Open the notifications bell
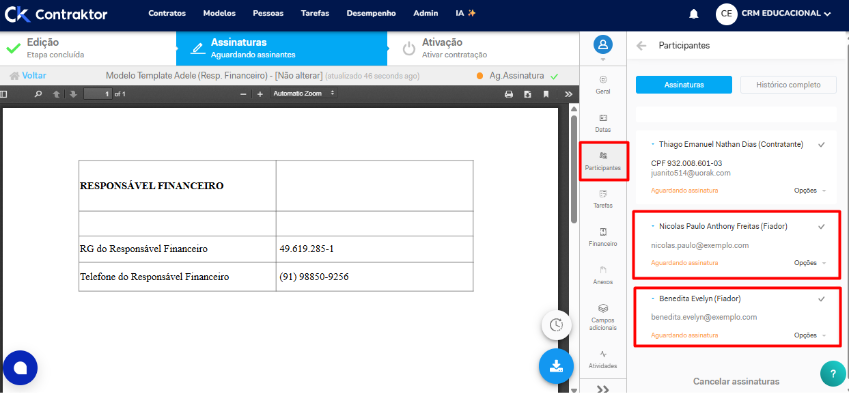Image resolution: width=849 pixels, height=393 pixels. (694, 15)
